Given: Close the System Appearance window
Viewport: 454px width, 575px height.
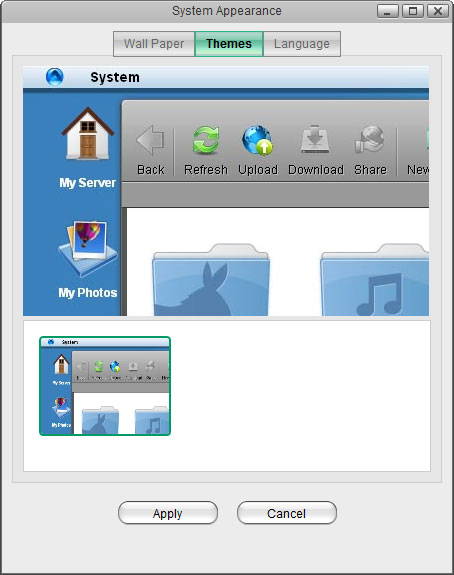Looking at the screenshot, I should point(438,11).
